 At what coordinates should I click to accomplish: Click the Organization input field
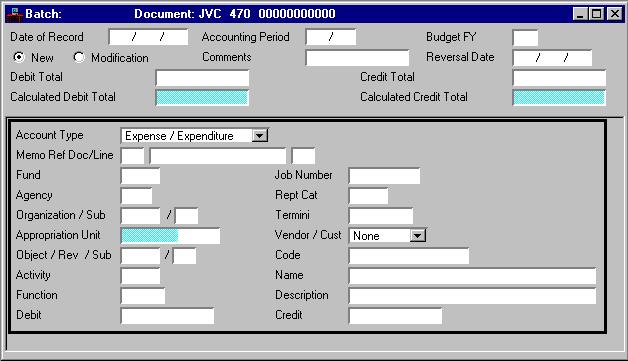pos(140,216)
